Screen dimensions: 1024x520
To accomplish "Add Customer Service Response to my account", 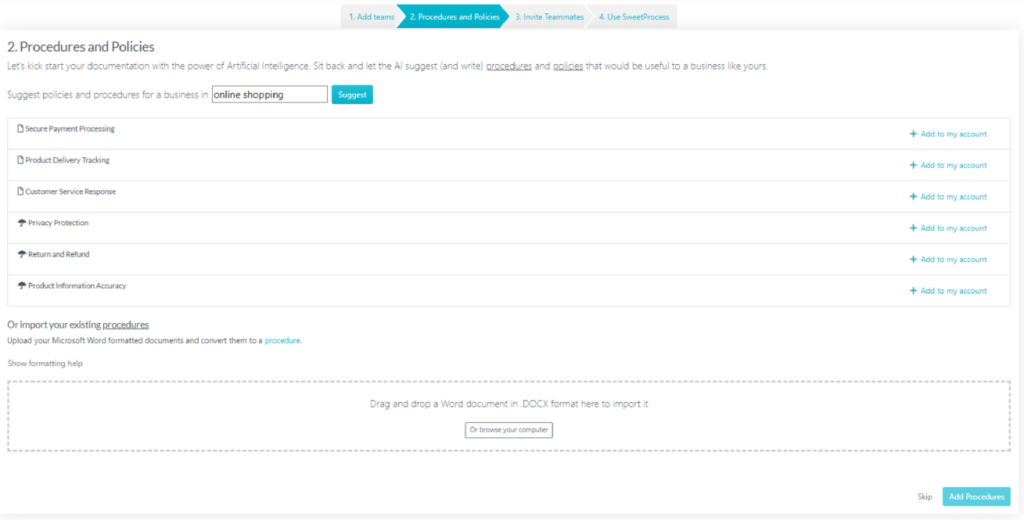I will click(948, 197).
